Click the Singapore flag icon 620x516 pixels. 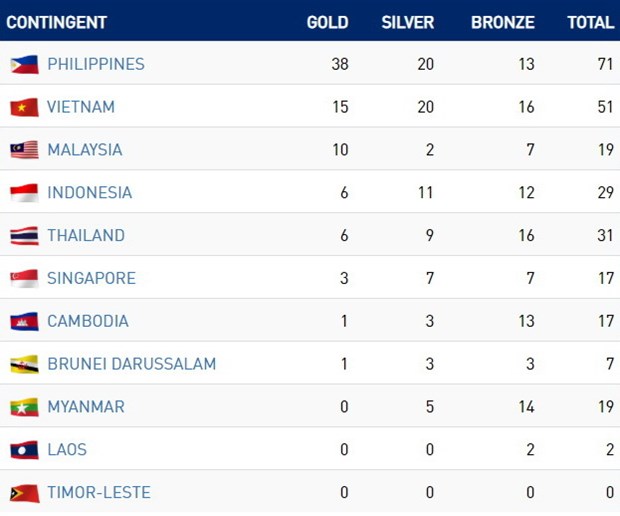[24, 279]
